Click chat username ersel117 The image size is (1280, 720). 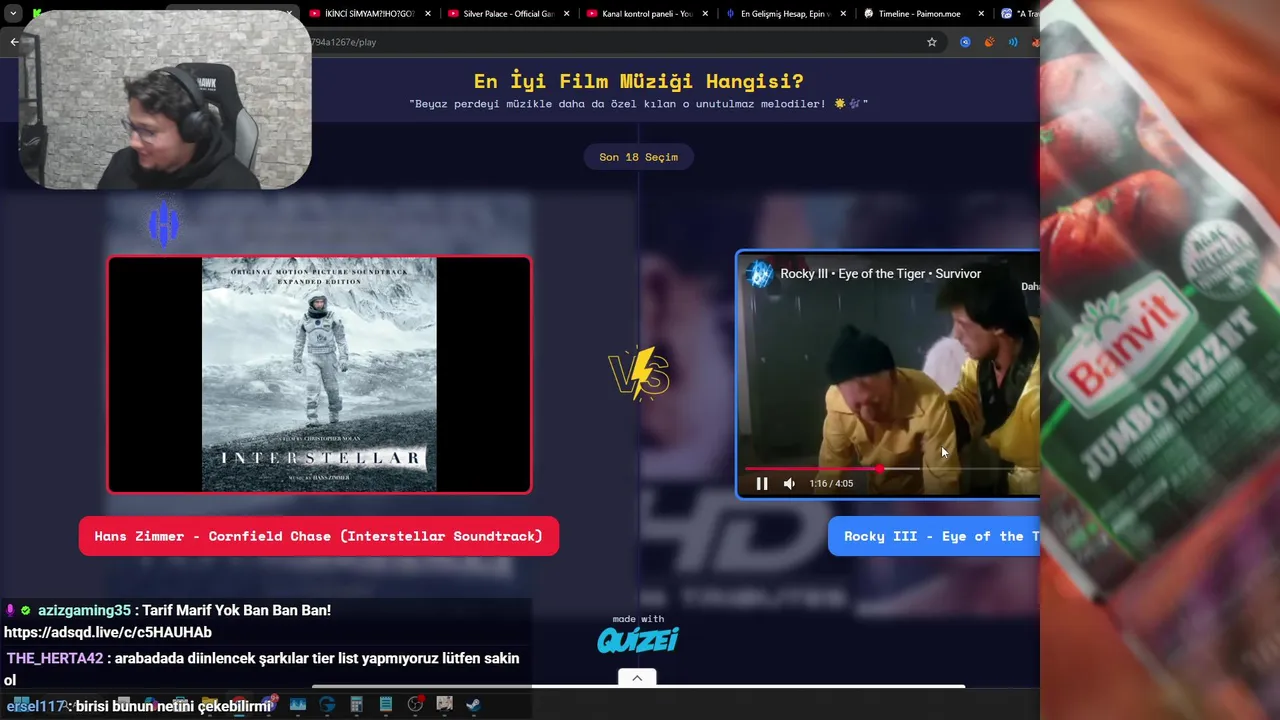coord(35,706)
